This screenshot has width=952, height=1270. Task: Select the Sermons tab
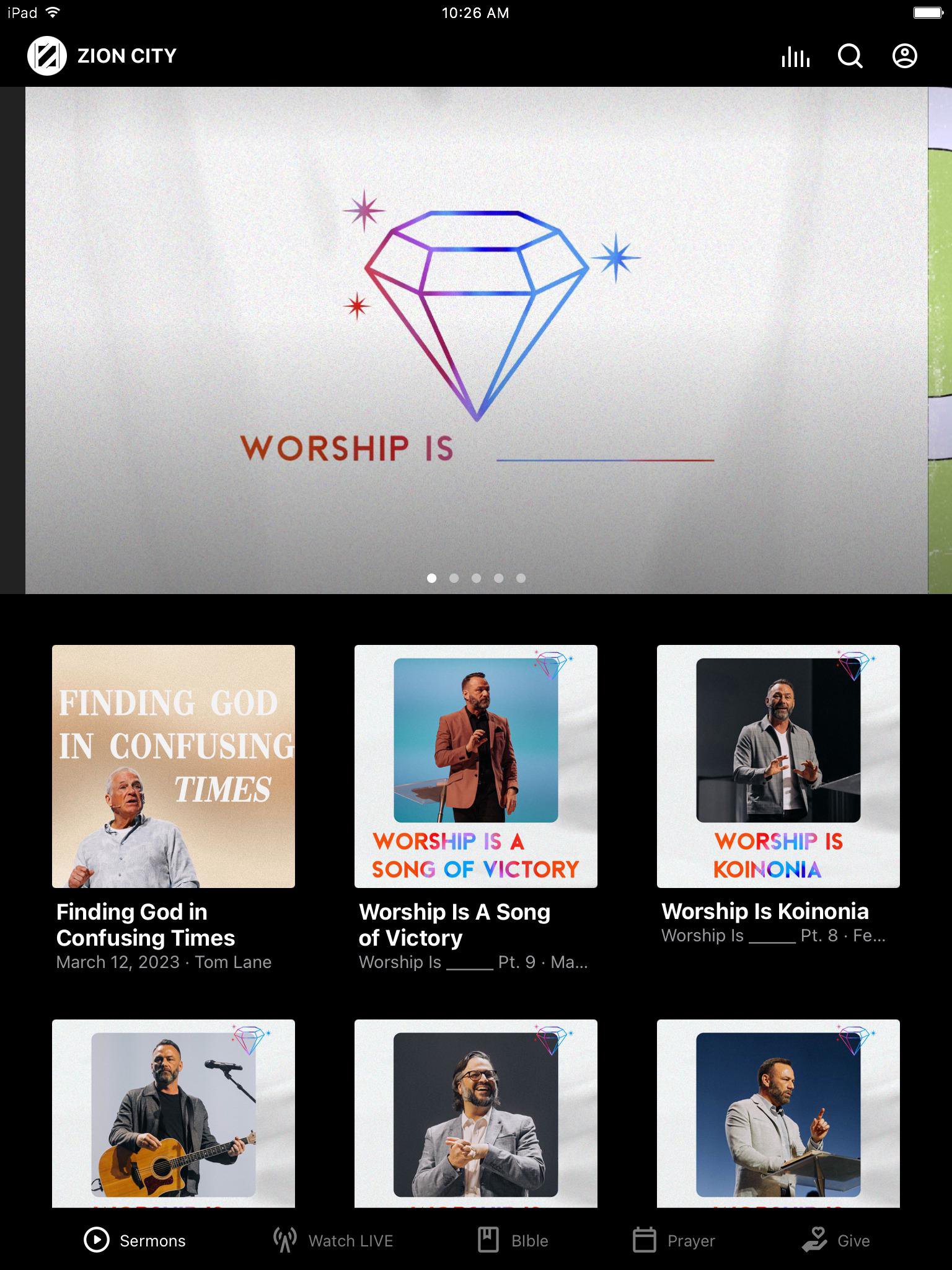tap(134, 1240)
